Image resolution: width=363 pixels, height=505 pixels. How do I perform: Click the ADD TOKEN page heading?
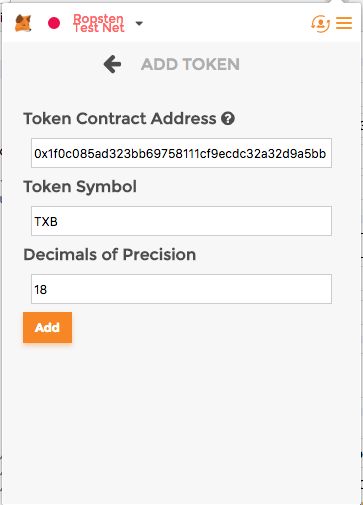[190, 64]
